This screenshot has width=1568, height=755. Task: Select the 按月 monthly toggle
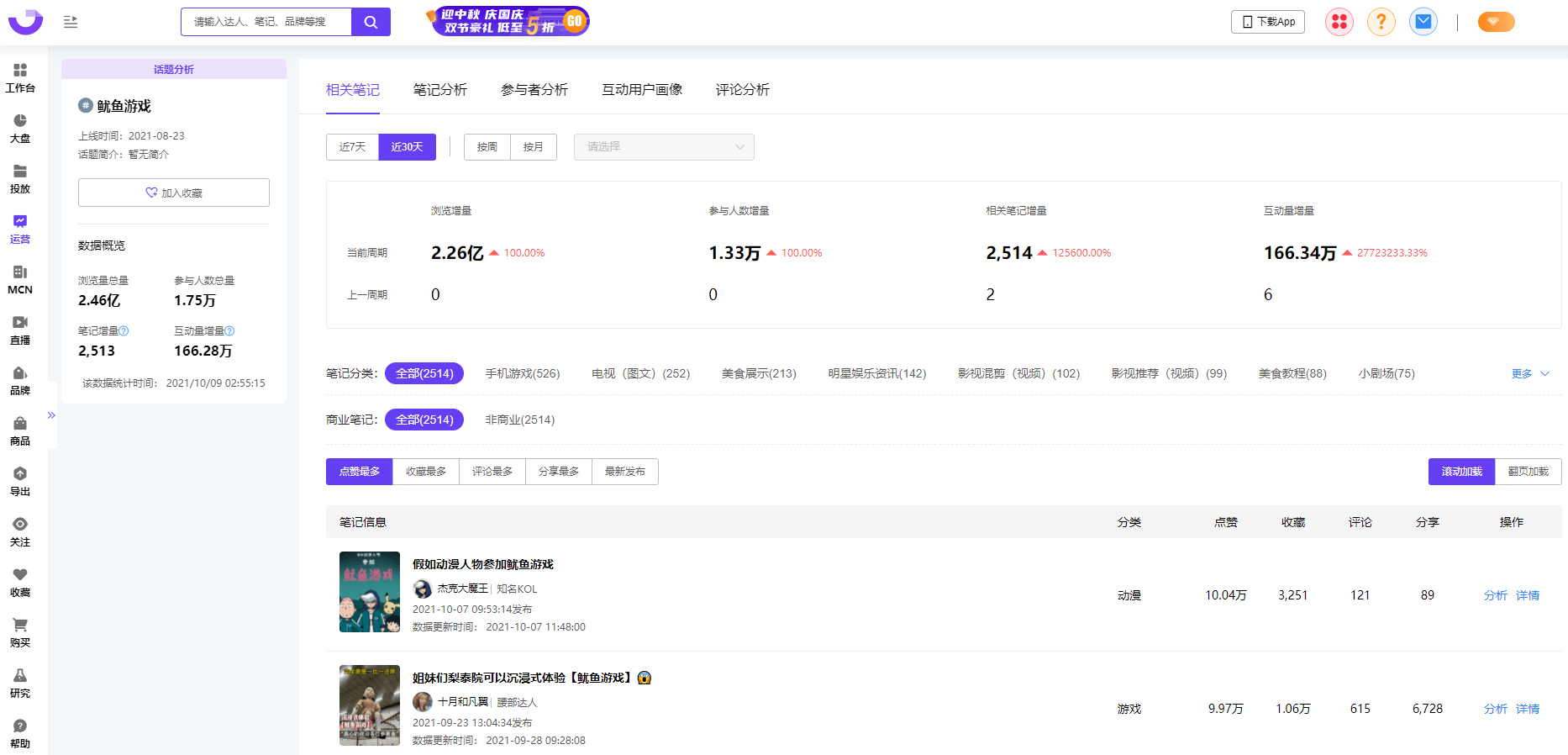pyautogui.click(x=533, y=147)
